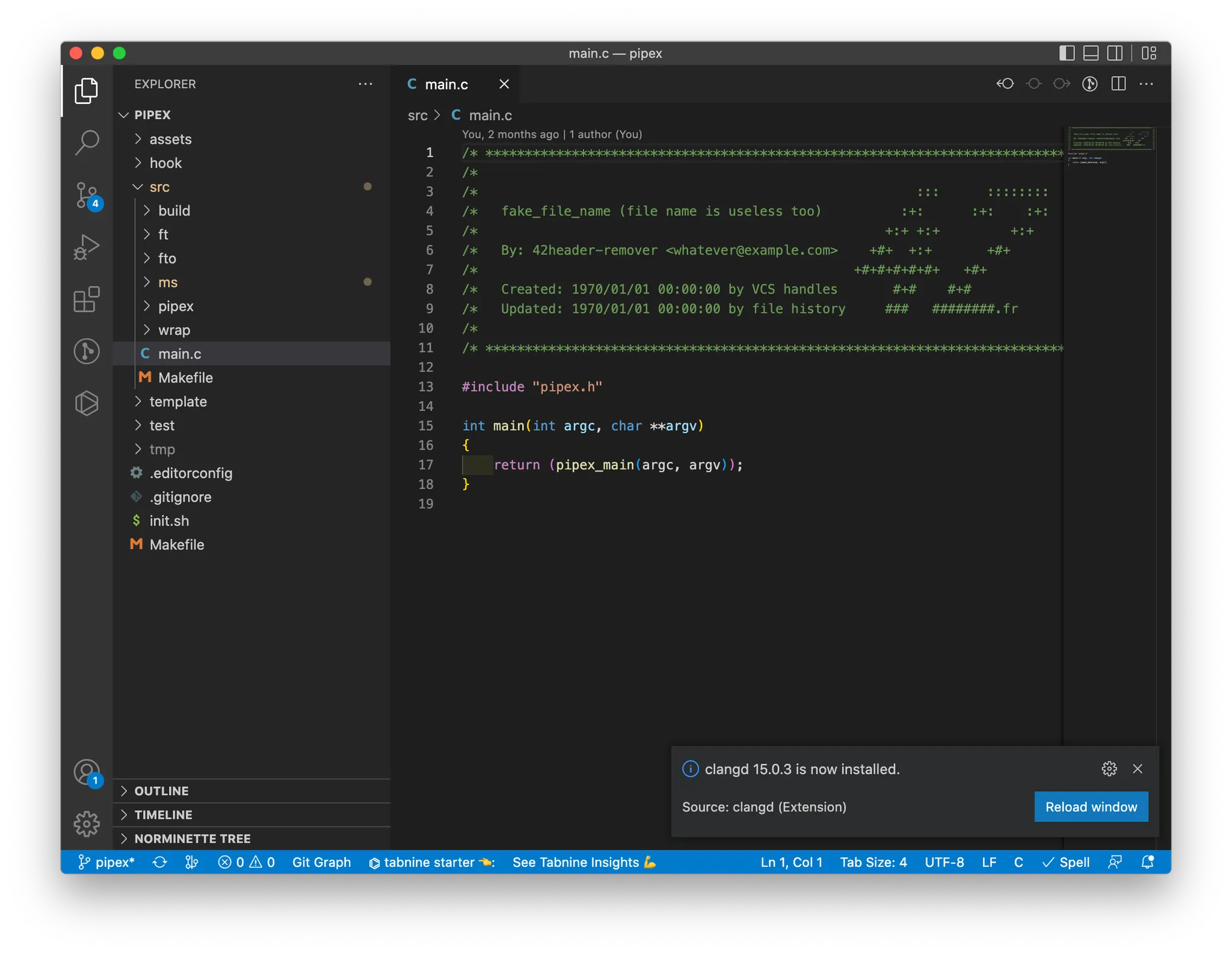Open the Search view in activity bar

coord(87,143)
